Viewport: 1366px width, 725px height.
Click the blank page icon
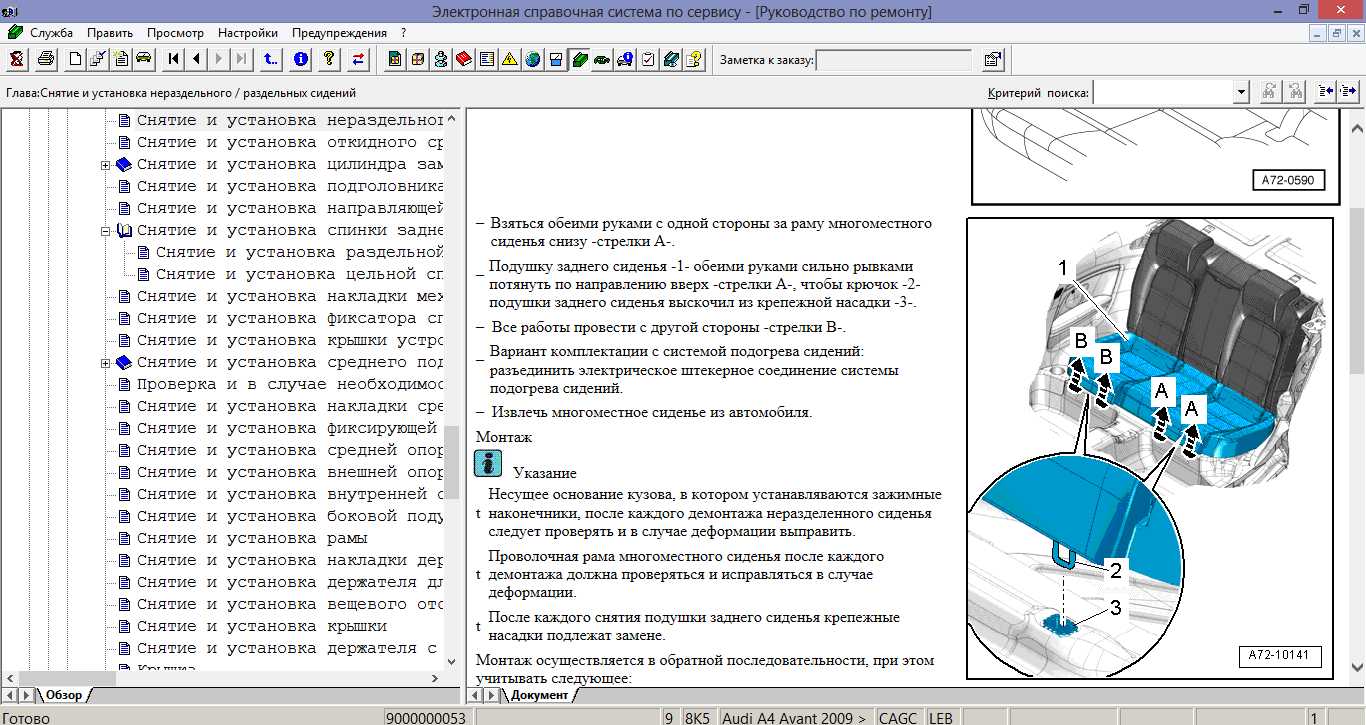[75, 59]
